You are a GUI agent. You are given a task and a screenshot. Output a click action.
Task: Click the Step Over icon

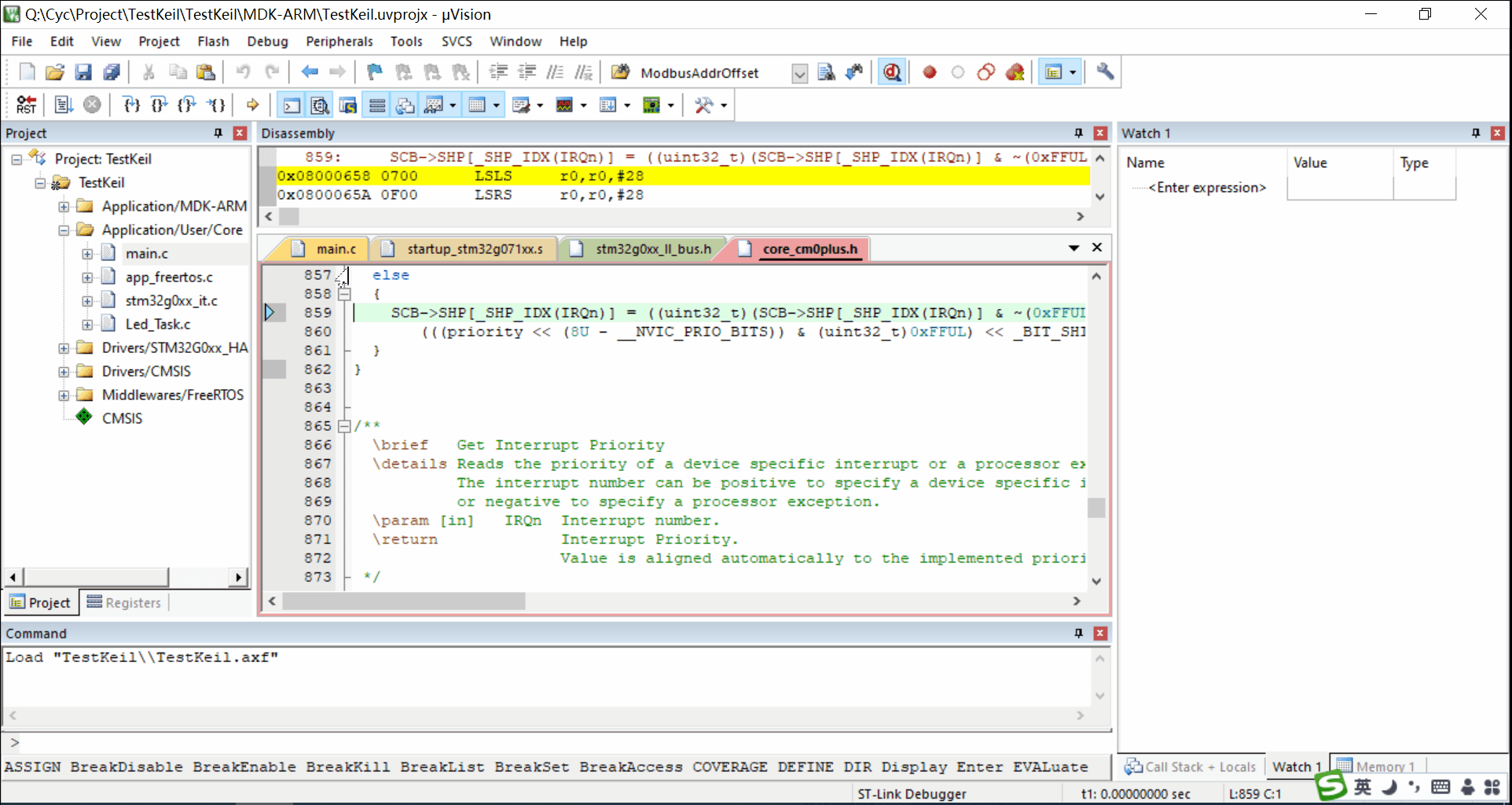tap(160, 105)
